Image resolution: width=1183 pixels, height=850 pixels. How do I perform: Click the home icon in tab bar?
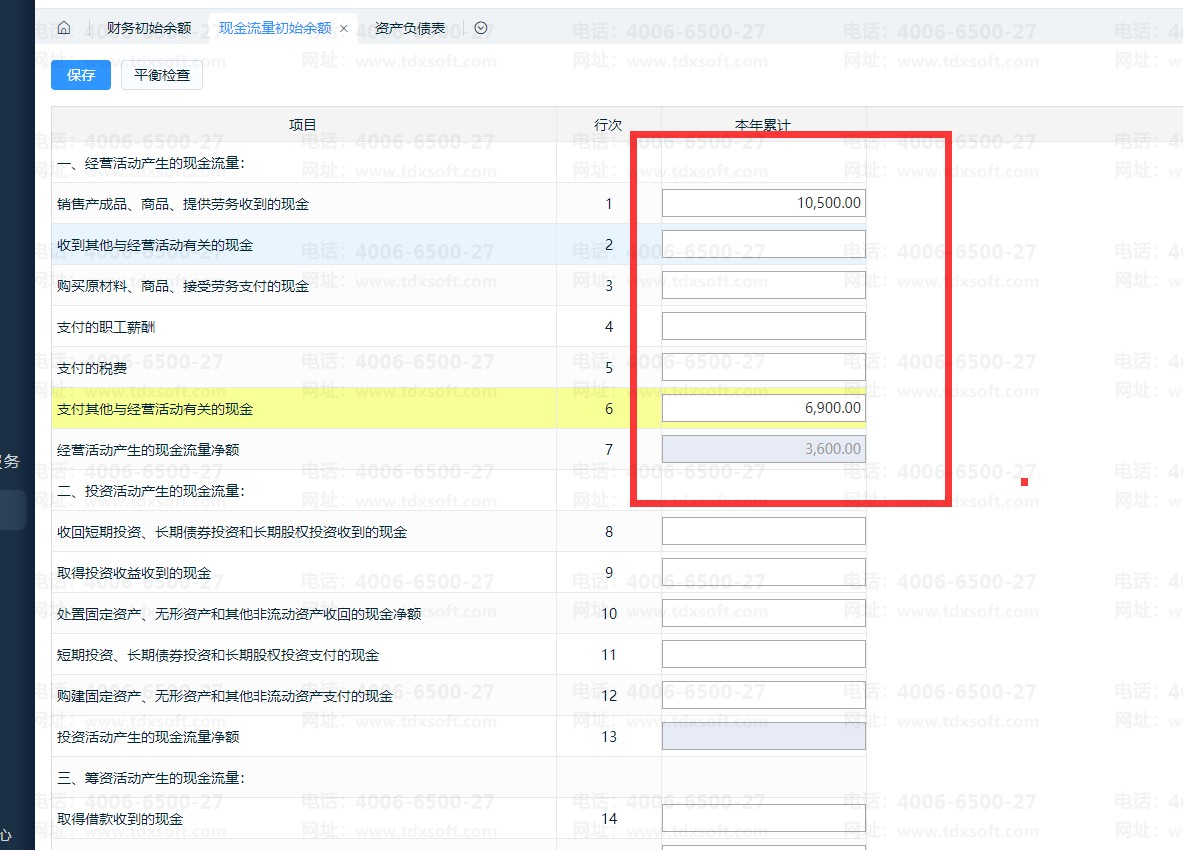coord(64,28)
